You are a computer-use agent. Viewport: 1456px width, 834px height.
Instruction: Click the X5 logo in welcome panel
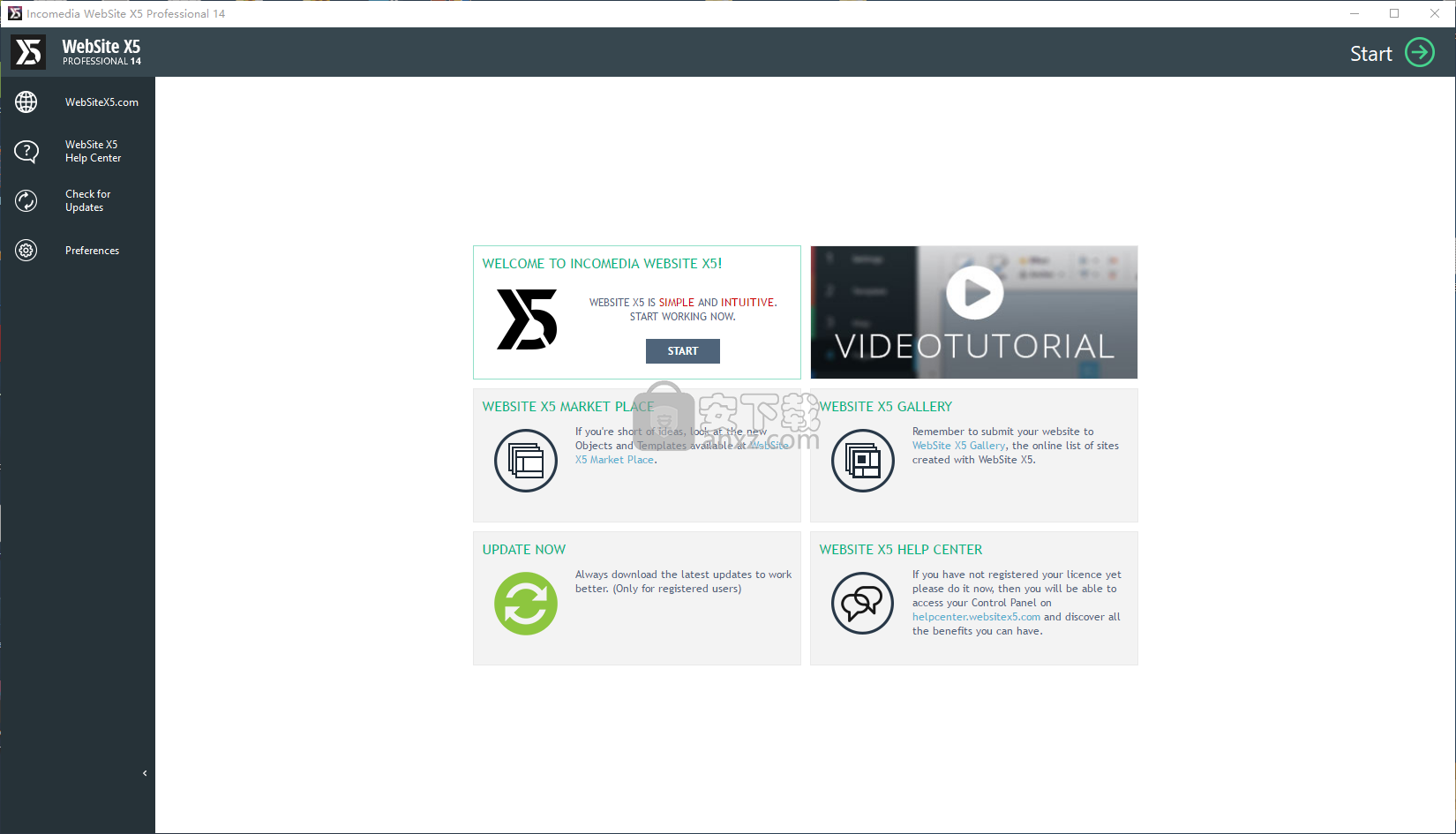[x=527, y=319]
